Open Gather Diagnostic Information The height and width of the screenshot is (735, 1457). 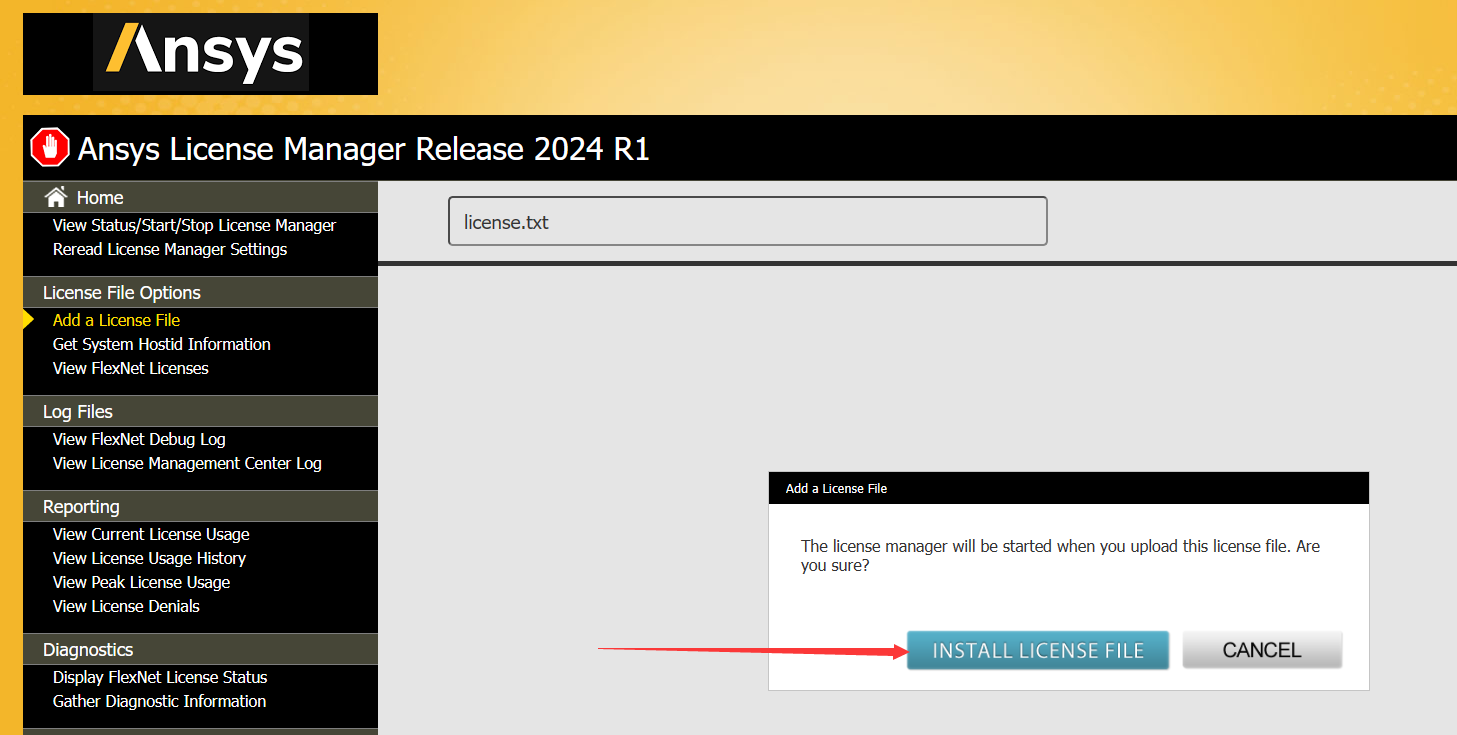(x=159, y=701)
